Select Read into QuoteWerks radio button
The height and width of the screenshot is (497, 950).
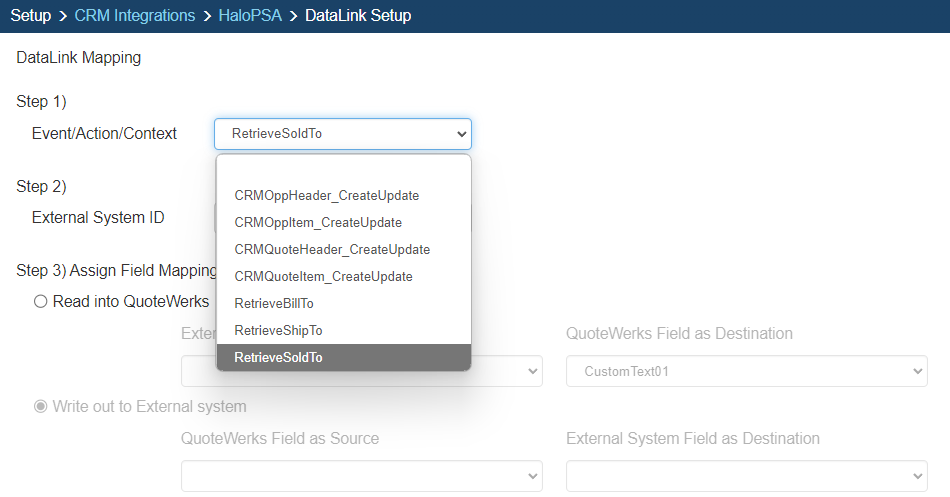[41, 301]
